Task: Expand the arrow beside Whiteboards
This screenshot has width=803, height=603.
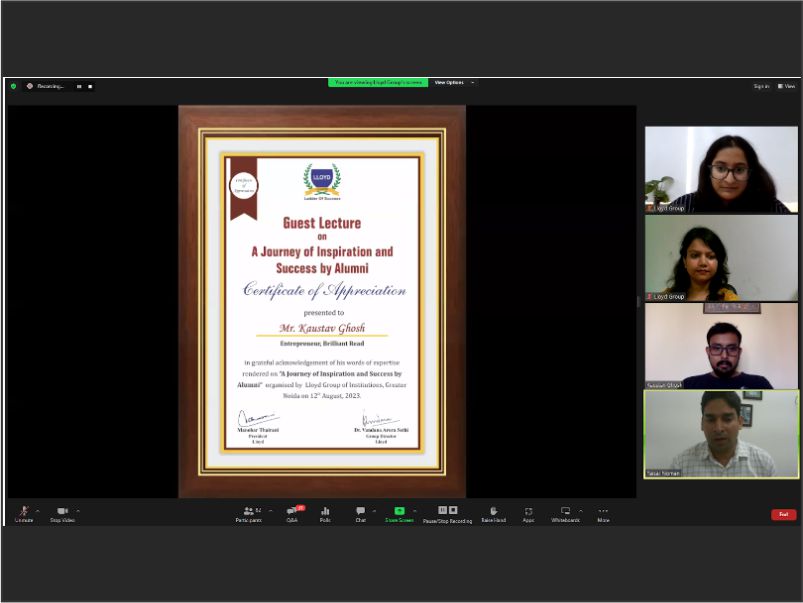Action: click(x=581, y=511)
